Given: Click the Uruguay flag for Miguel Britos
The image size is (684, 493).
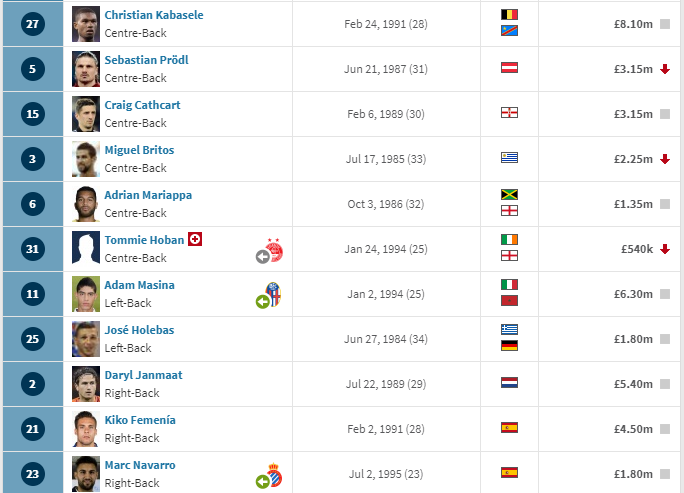Looking at the screenshot, I should [x=509, y=157].
